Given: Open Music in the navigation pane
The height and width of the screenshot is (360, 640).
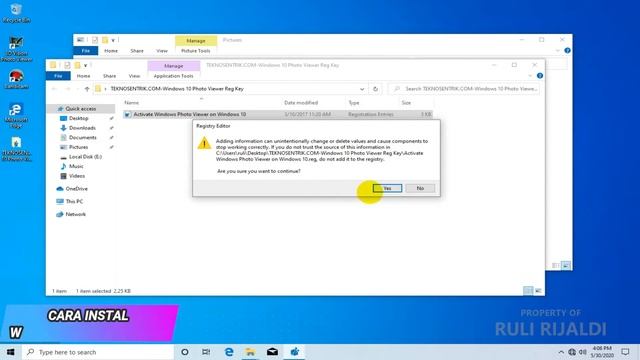Looking at the screenshot, I should pyautogui.click(x=76, y=166).
